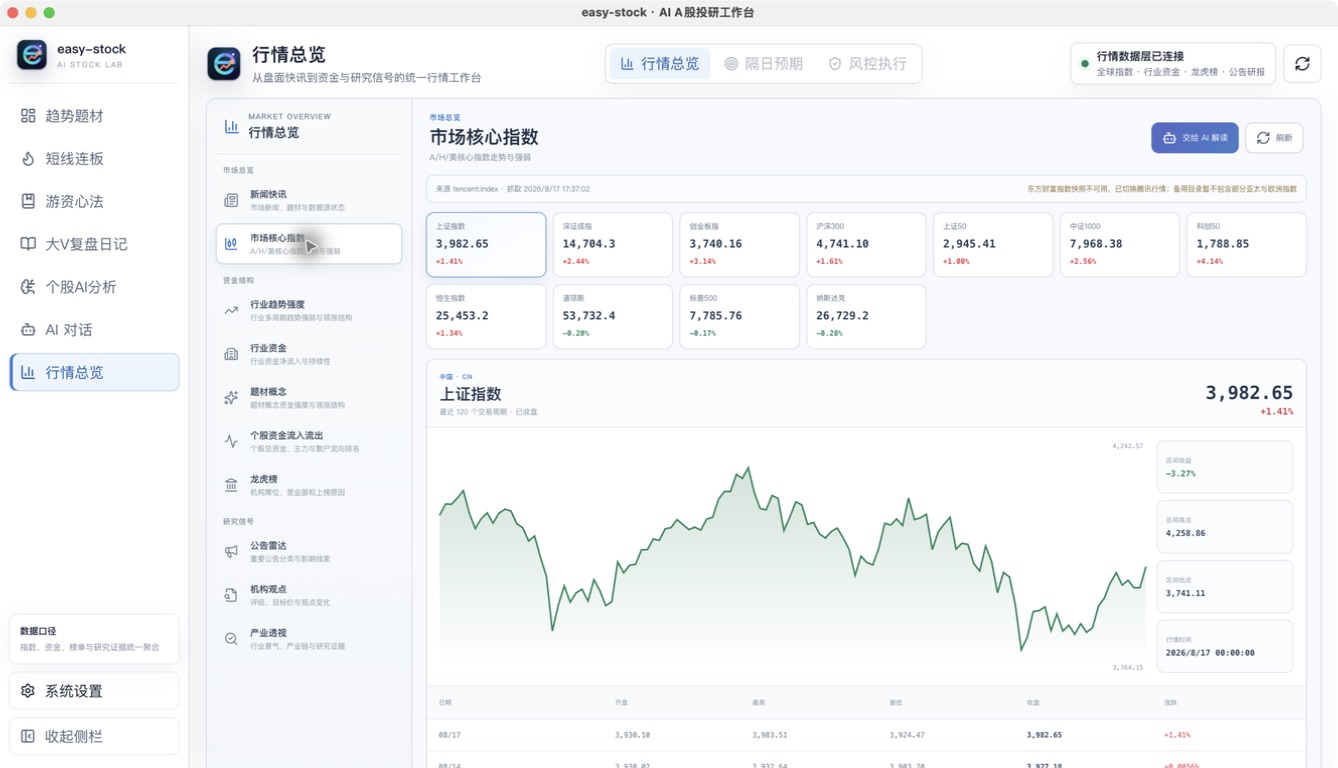The image size is (1338, 768).
Task: Open the 龙虎榜 submenu entry
Action: pyautogui.click(x=309, y=485)
